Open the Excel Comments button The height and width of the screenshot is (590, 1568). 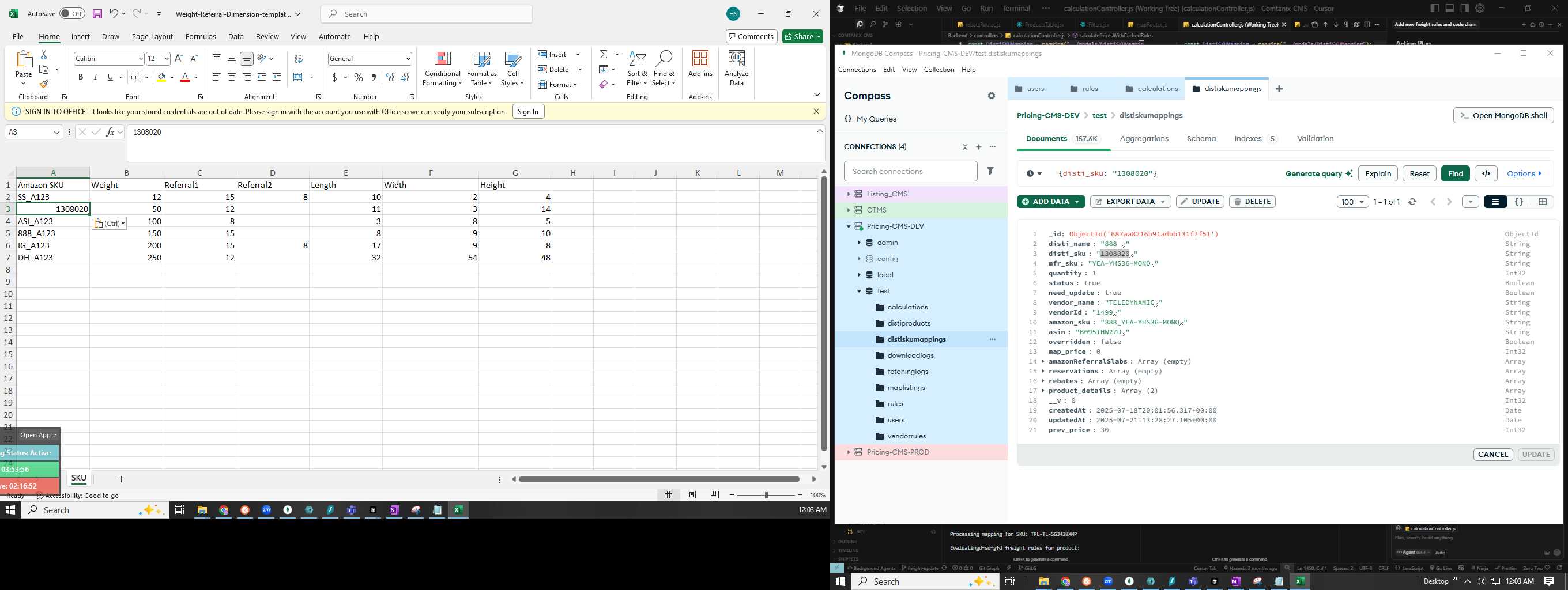tap(751, 36)
